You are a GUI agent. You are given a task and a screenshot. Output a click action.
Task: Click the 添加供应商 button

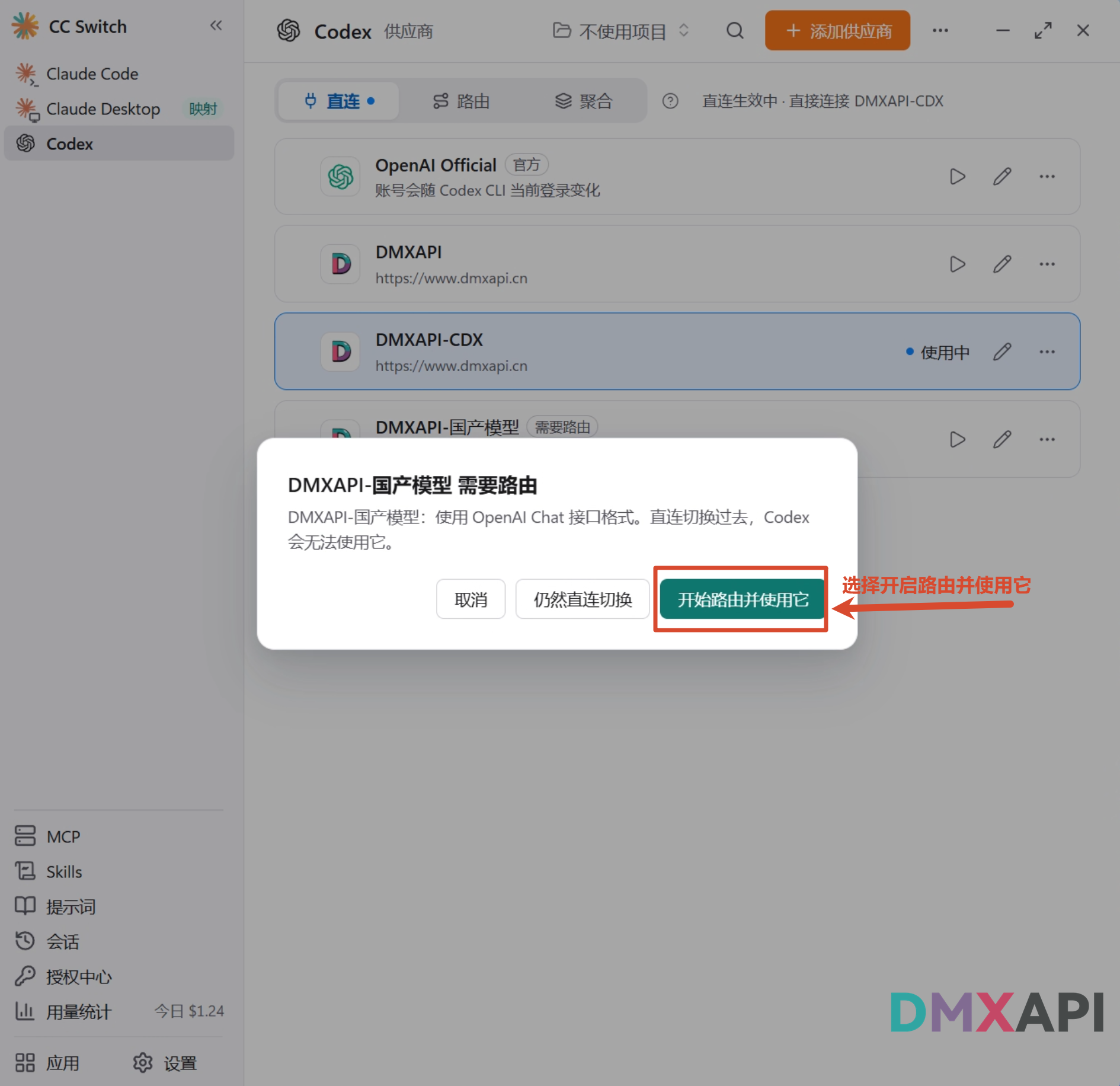[837, 31]
